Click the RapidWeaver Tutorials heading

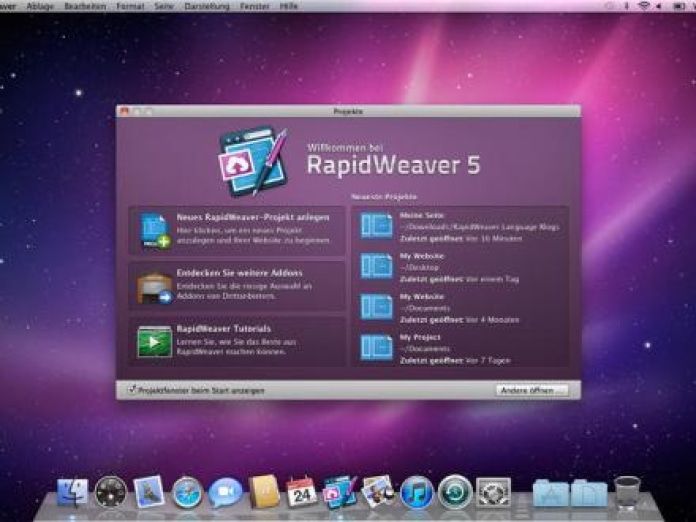(224, 328)
